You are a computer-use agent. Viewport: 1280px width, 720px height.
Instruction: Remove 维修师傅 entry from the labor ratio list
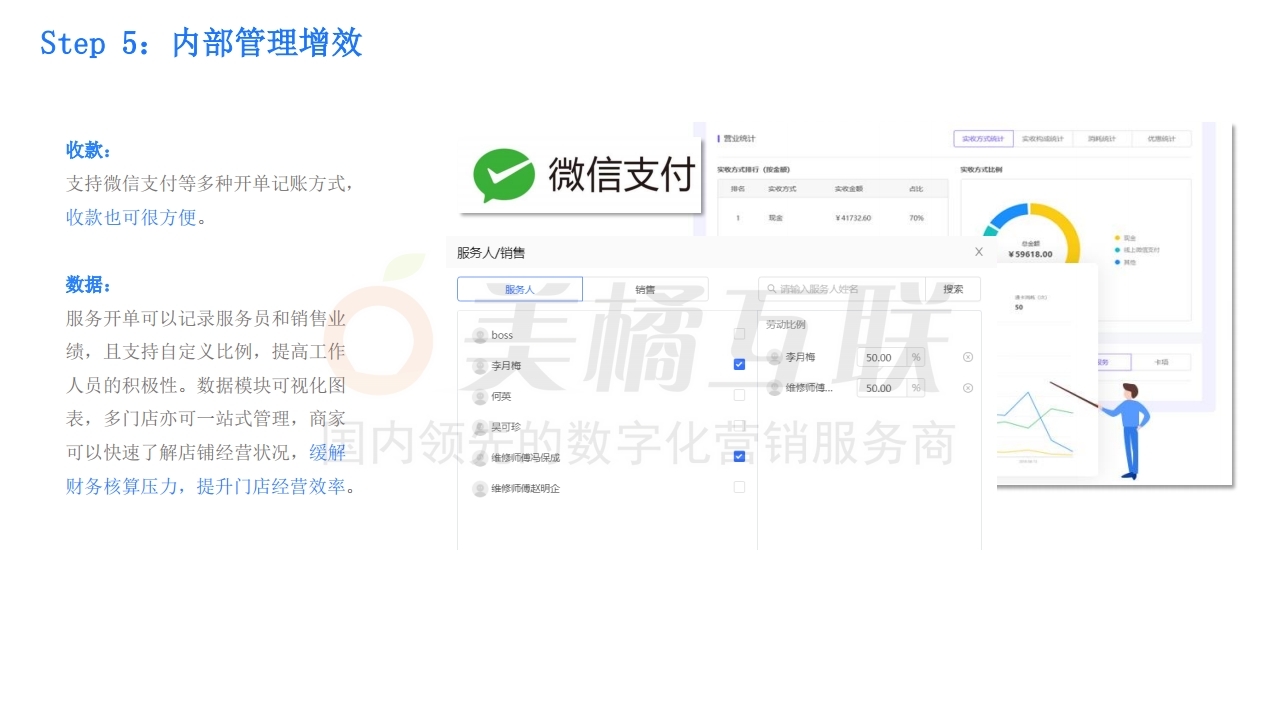967,388
